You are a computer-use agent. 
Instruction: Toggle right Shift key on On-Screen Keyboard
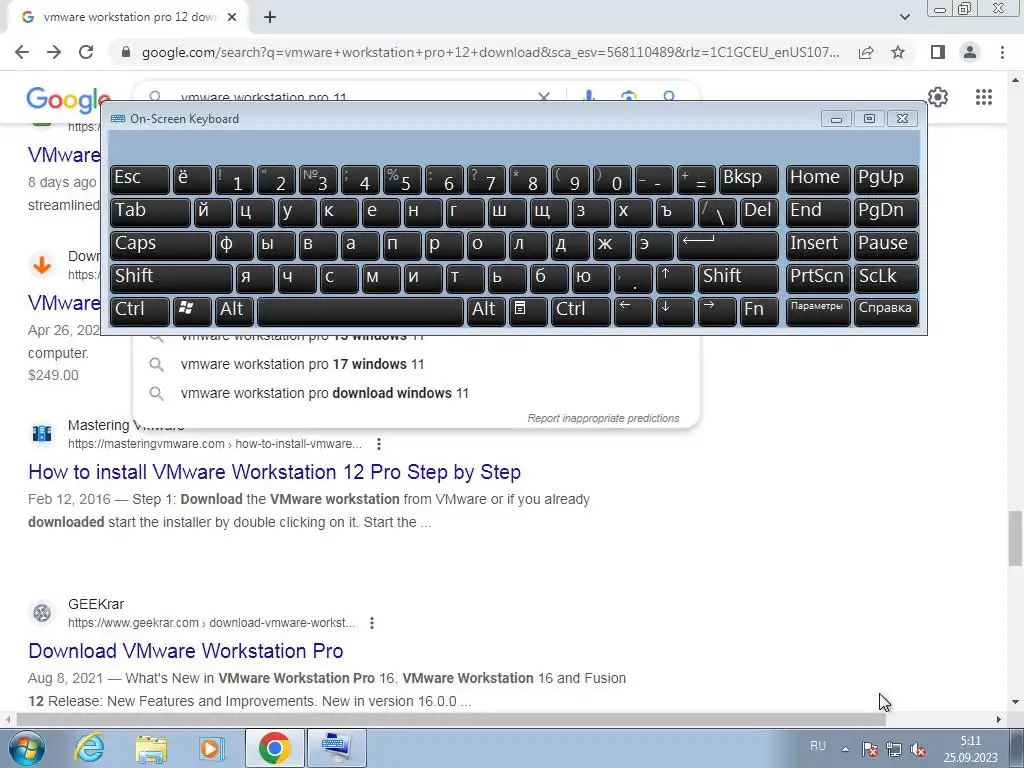[x=738, y=277]
